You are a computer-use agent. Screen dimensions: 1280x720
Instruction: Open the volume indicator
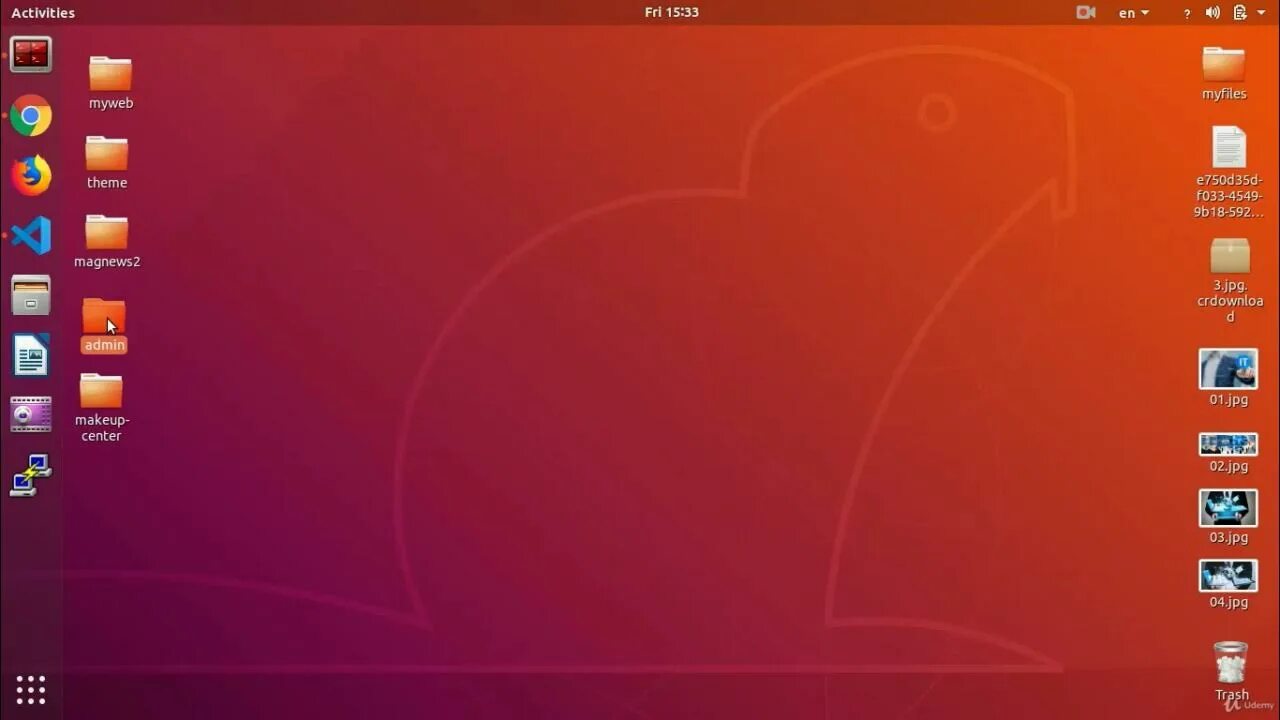tap(1213, 13)
